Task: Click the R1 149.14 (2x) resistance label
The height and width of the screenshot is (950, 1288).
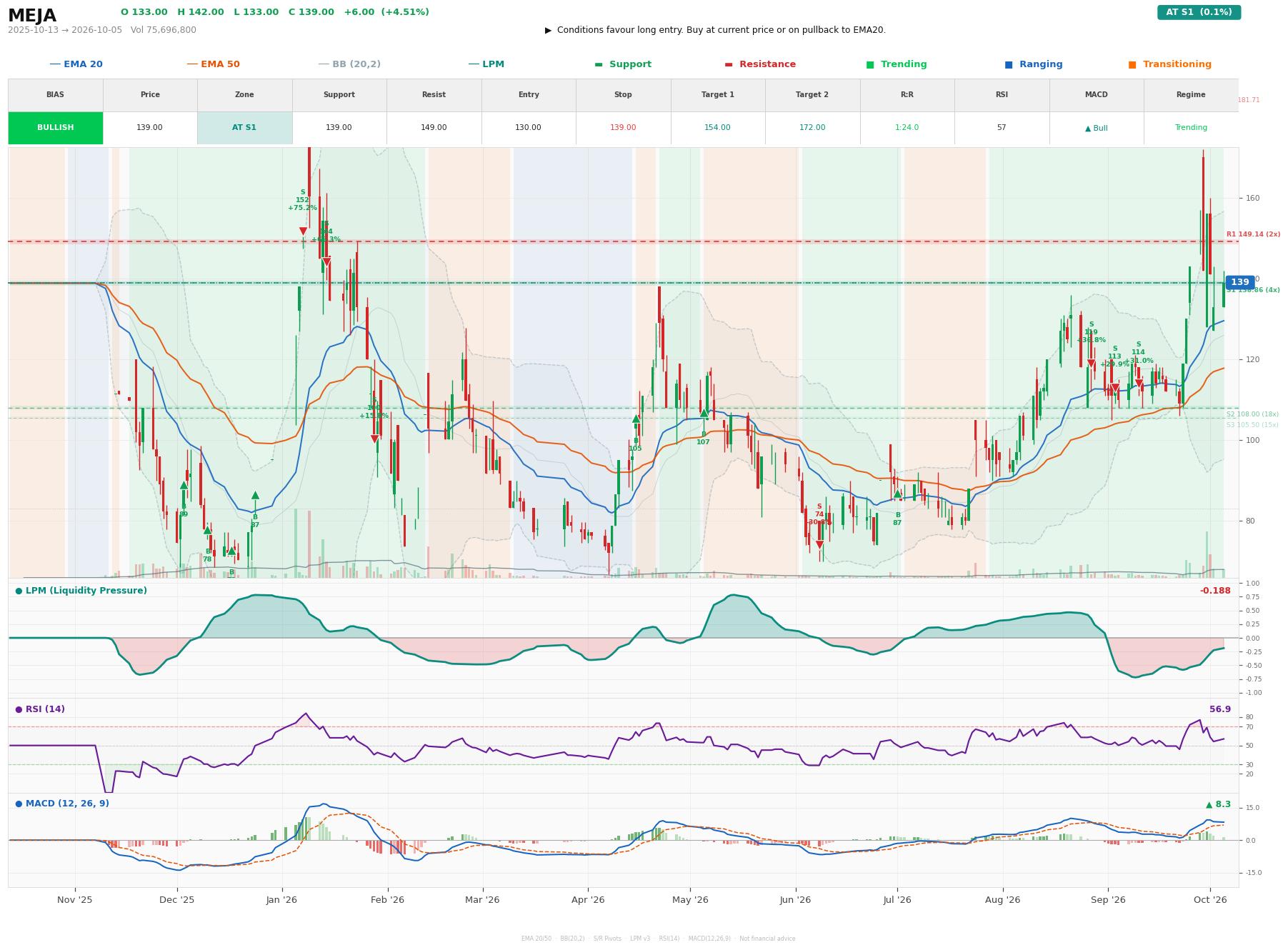Action: pos(1253,234)
